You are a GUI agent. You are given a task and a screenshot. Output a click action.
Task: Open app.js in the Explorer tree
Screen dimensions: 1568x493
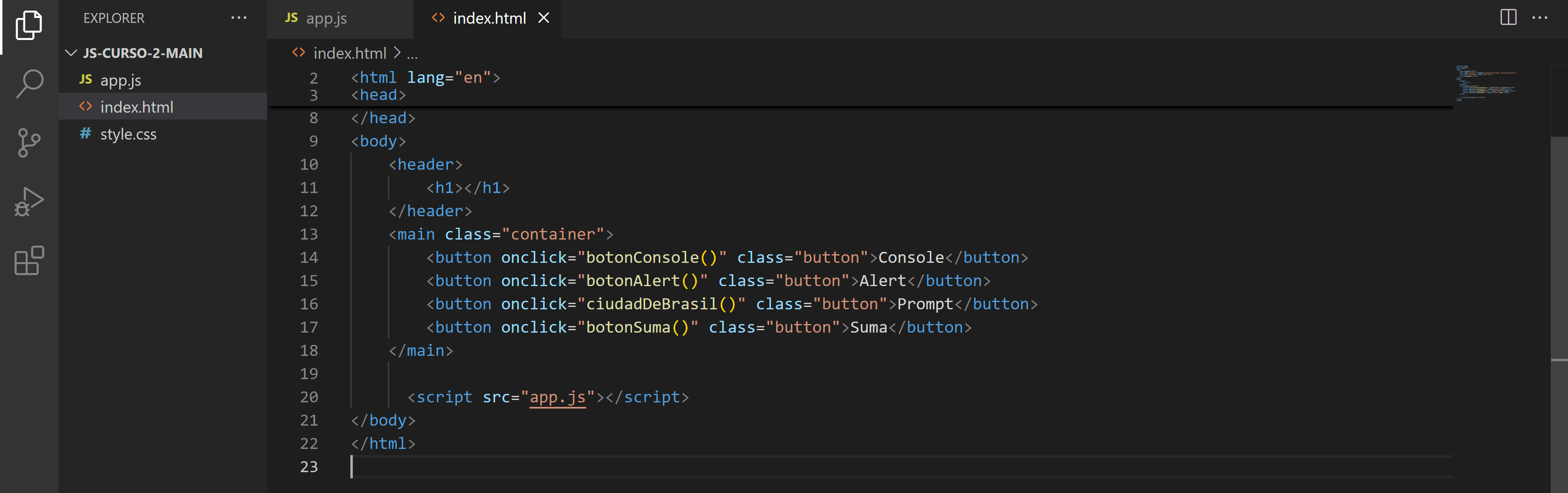pyautogui.click(x=163, y=80)
